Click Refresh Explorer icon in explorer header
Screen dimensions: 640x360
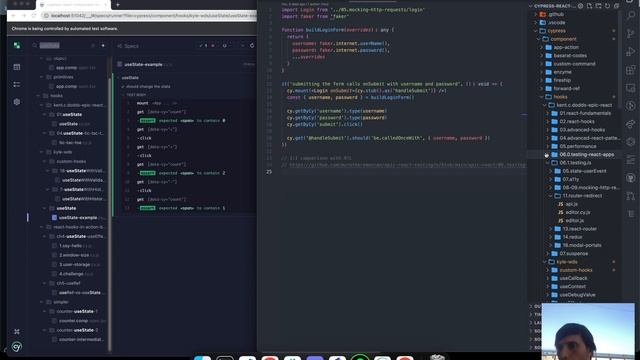coord(607,6)
